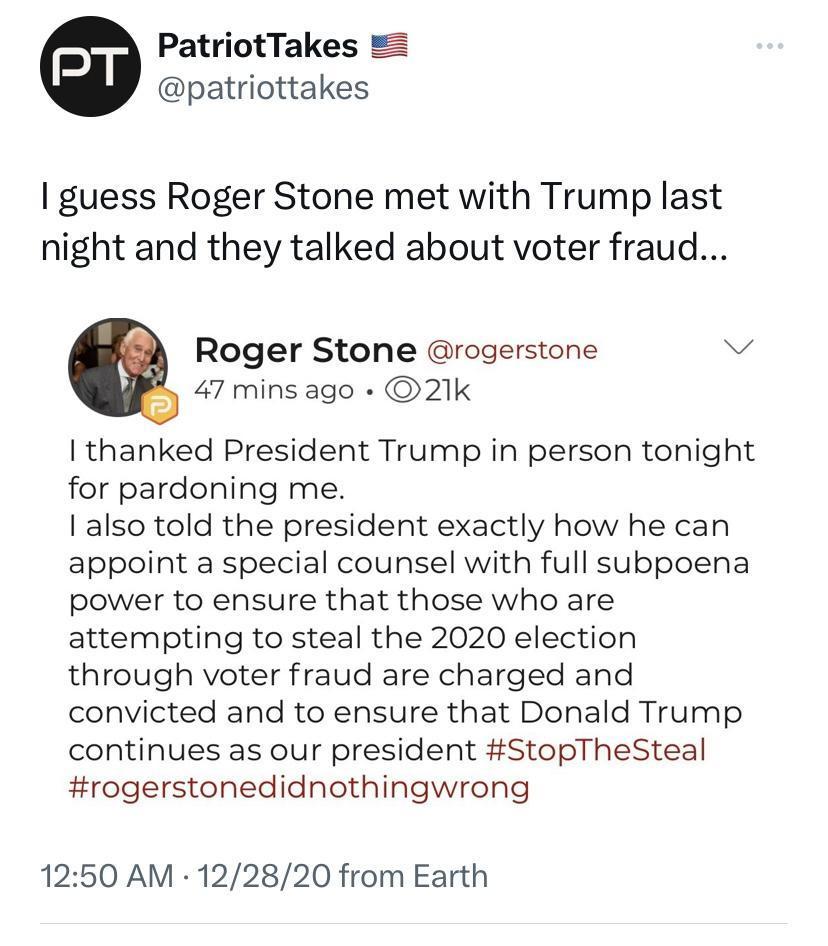Click the tweet text about voter fraud
This screenshot has width=828, height=946.
click(x=384, y=222)
